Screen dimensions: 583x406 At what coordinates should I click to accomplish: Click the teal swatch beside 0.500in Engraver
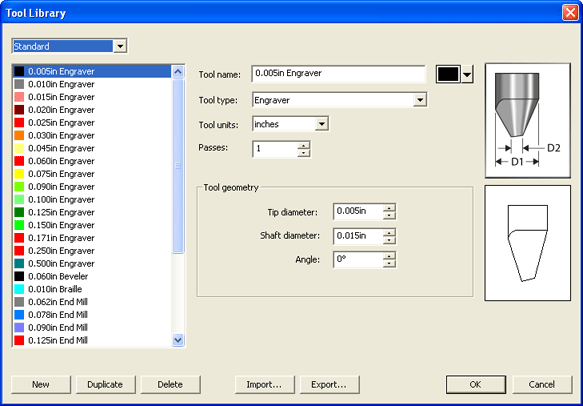(19, 264)
